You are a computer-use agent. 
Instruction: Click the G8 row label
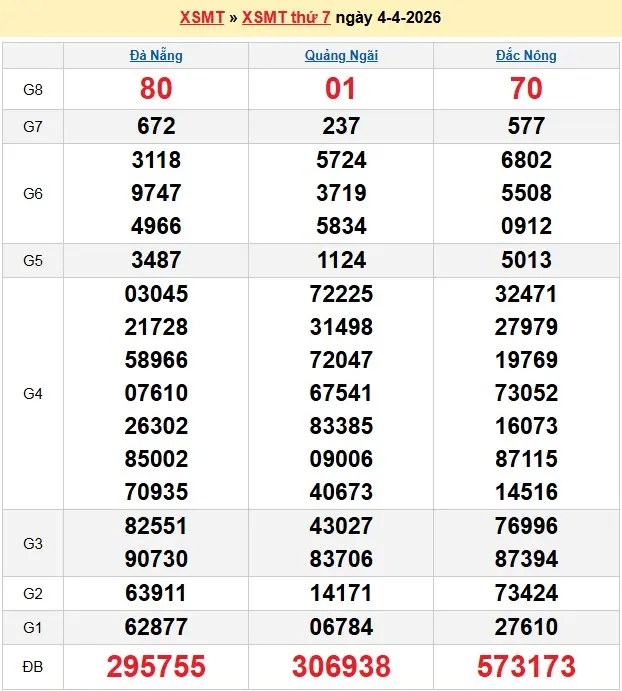33,89
